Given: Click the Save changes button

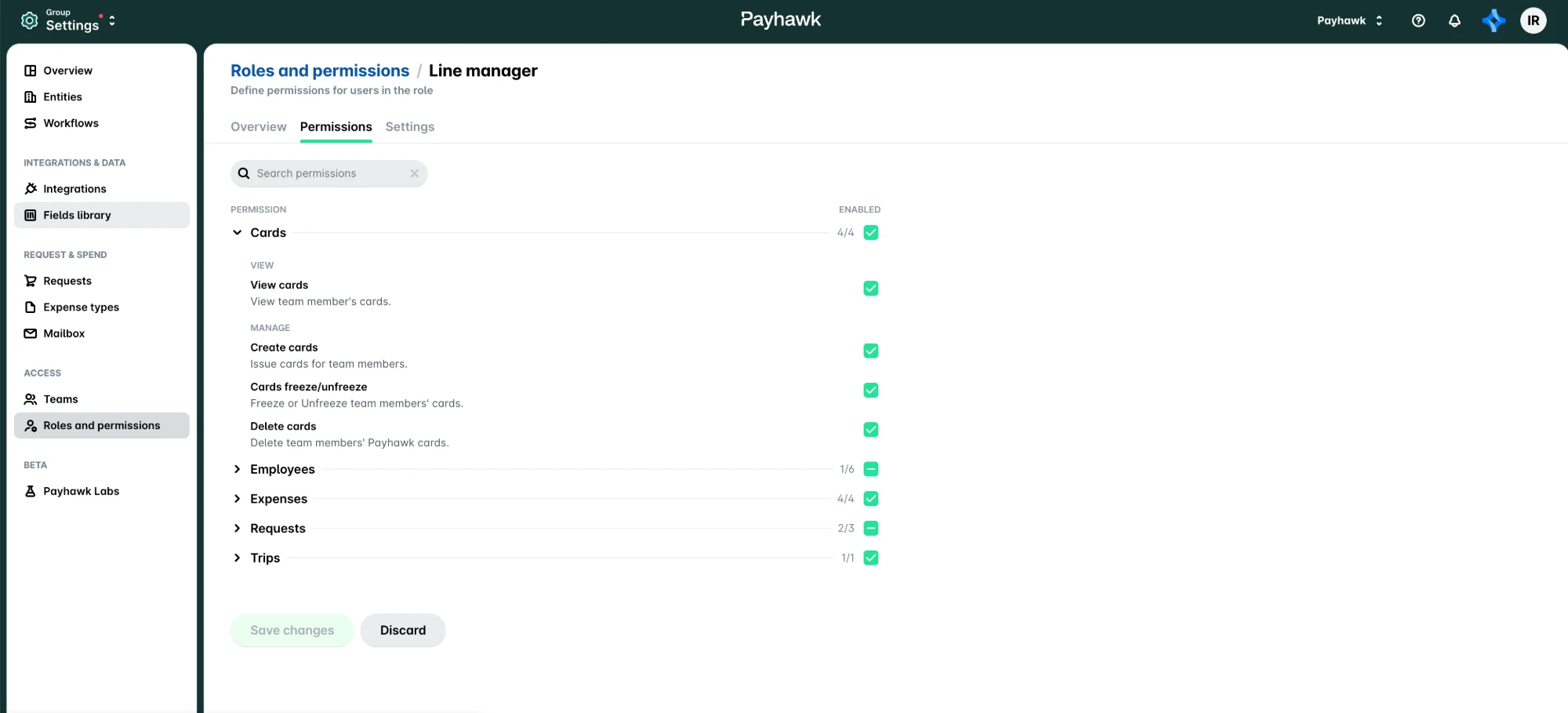Looking at the screenshot, I should click(292, 631).
